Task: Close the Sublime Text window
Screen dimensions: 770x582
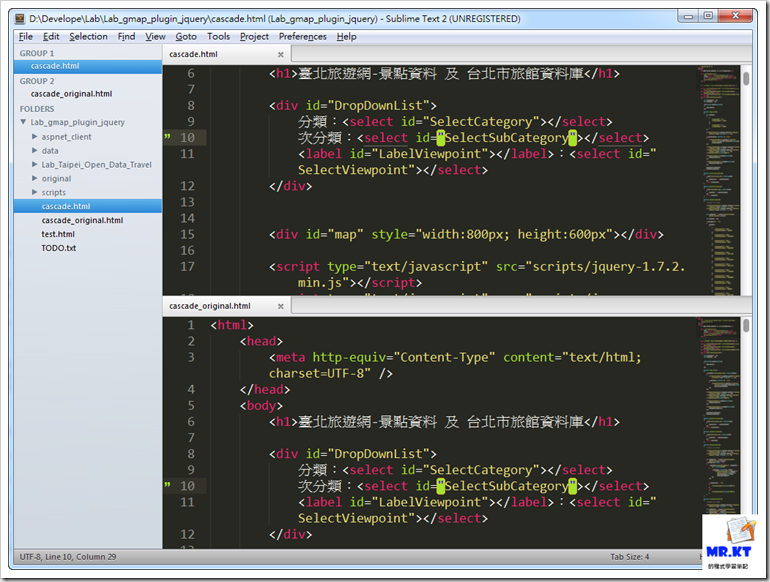Action: tap(735, 16)
